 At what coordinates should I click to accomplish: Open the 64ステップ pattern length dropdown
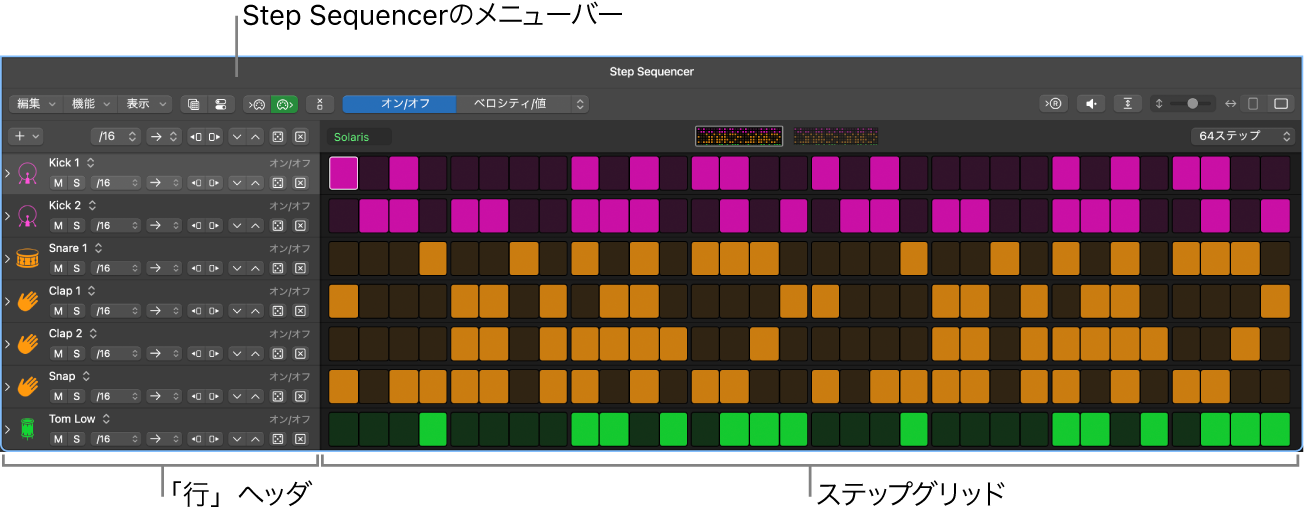point(1242,137)
